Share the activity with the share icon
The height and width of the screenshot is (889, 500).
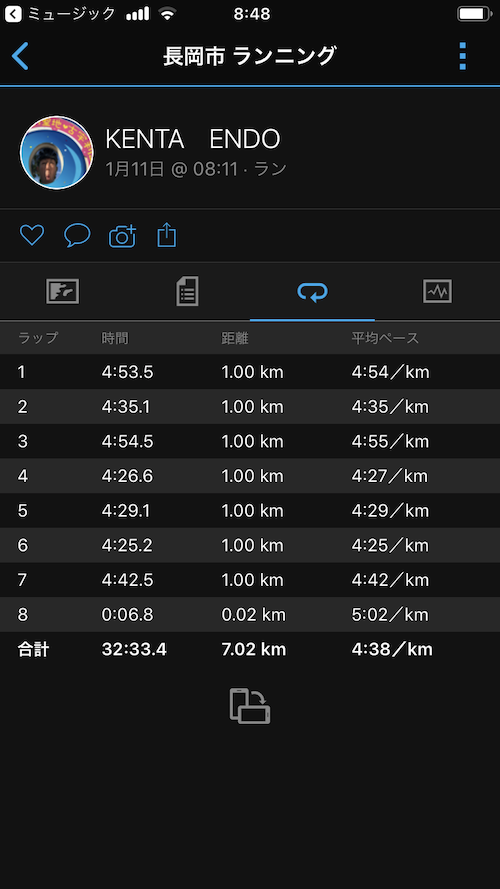point(167,235)
